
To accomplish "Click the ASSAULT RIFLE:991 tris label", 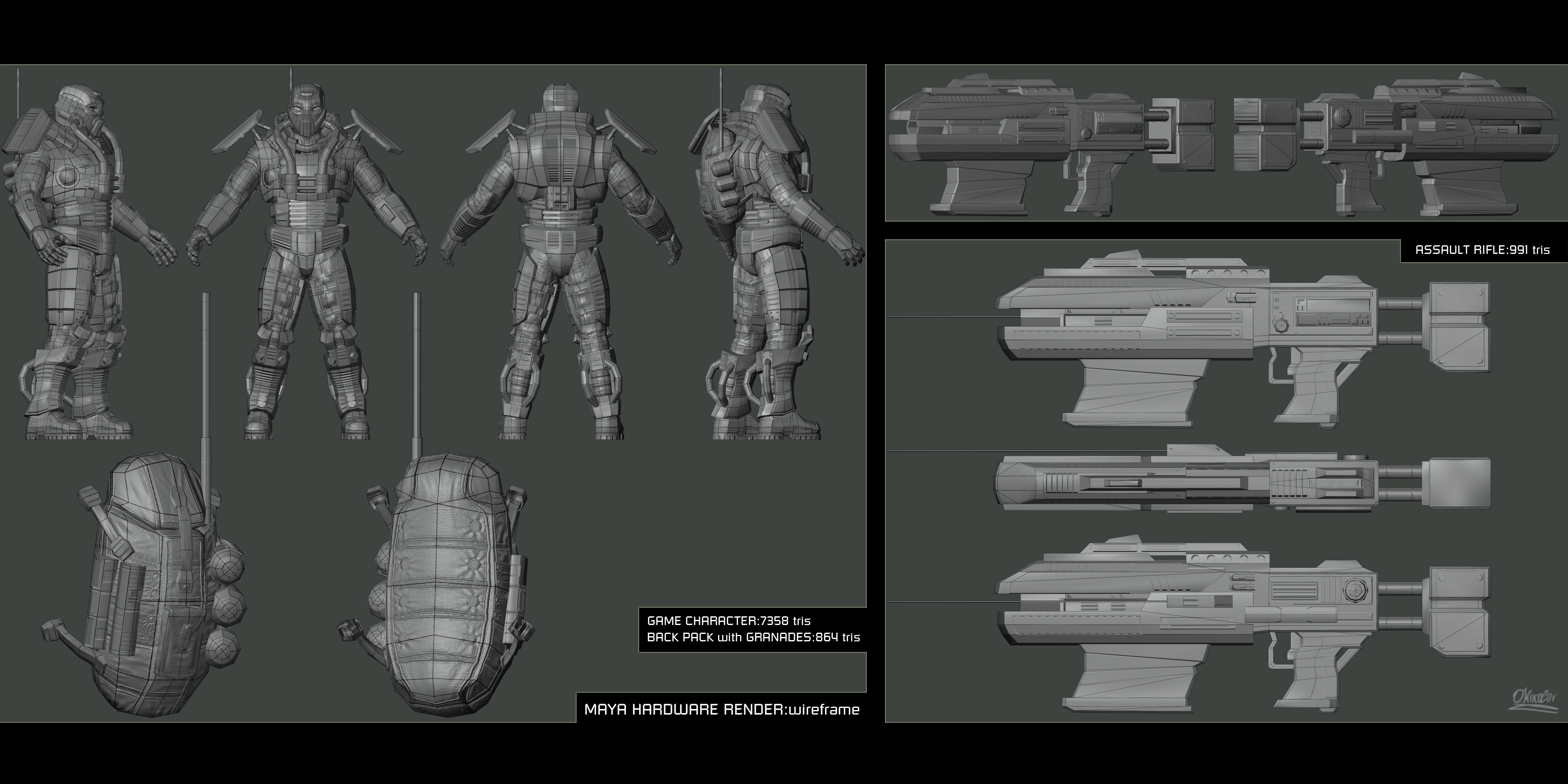I will coord(1482,250).
